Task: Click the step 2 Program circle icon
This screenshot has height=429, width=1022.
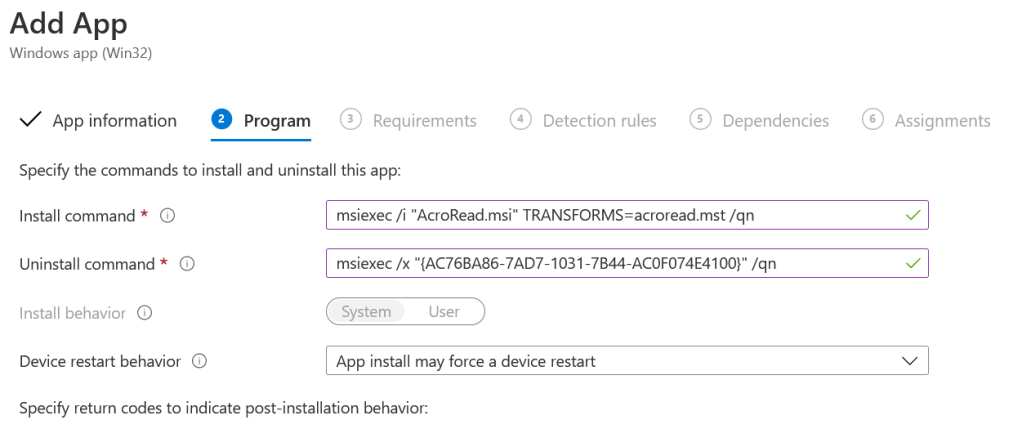Action: coord(221,119)
